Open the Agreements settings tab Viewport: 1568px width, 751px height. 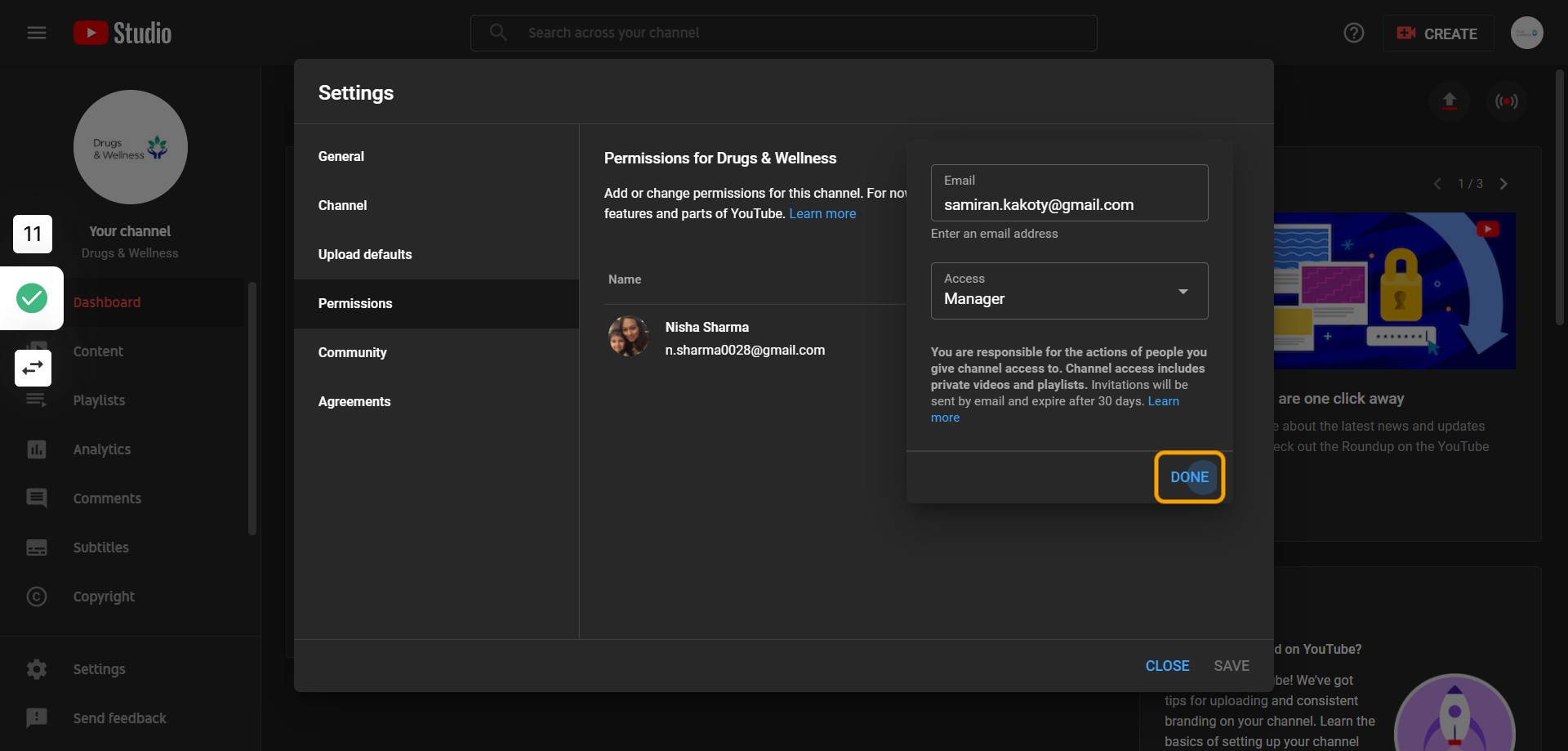click(436, 401)
